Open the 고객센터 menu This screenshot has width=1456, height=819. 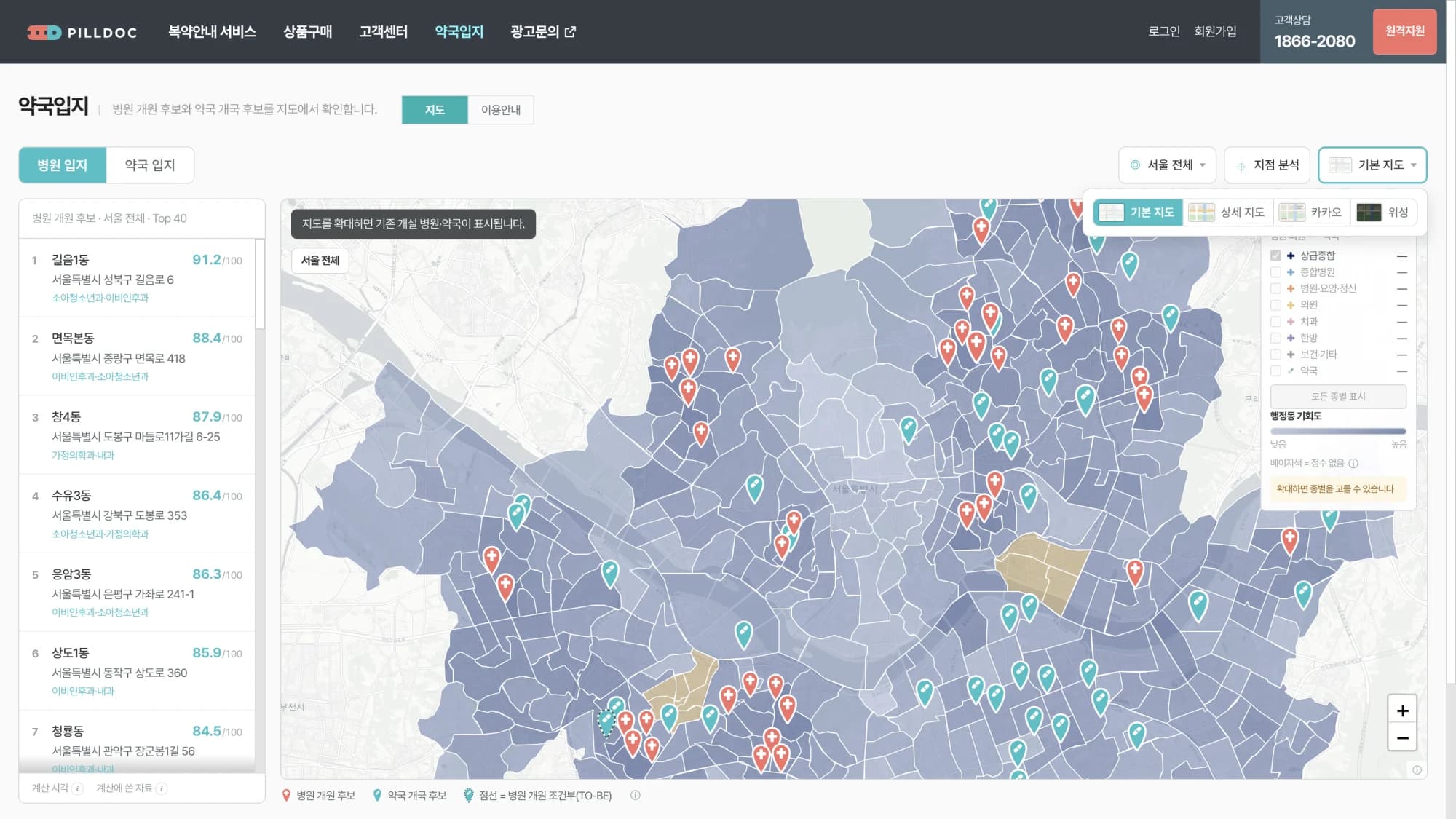pos(383,32)
